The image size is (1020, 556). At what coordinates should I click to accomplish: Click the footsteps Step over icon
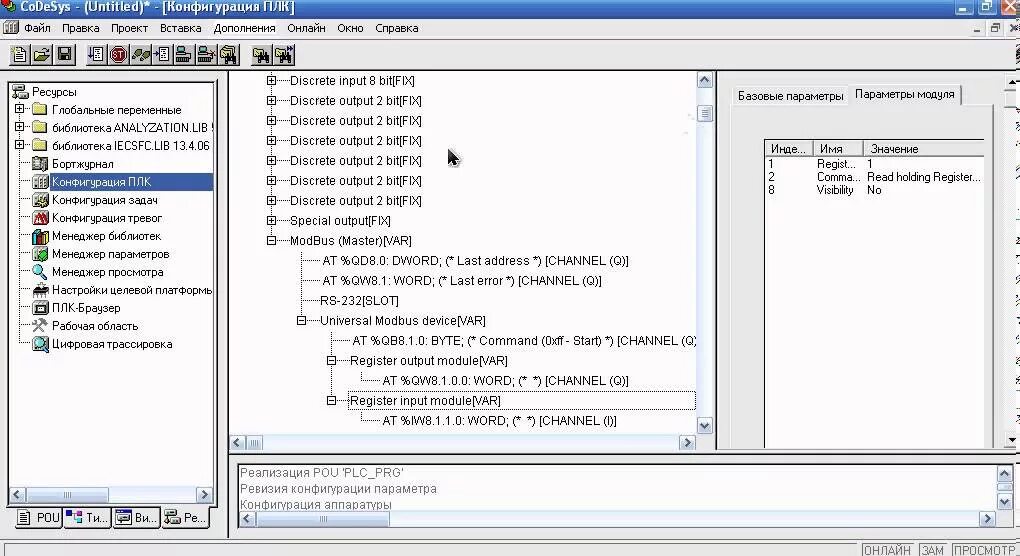(x=141, y=55)
